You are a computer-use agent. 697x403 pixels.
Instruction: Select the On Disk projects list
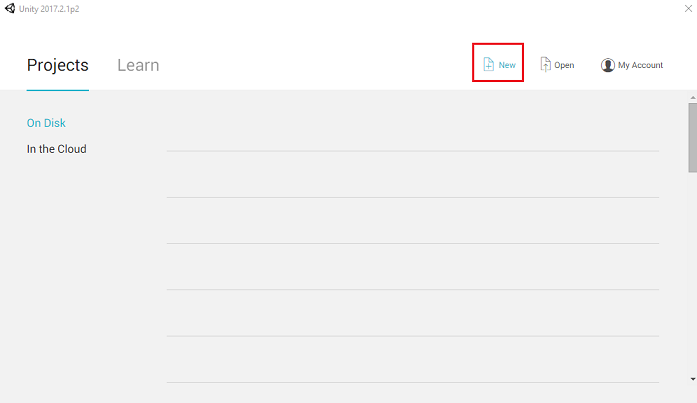[46, 123]
